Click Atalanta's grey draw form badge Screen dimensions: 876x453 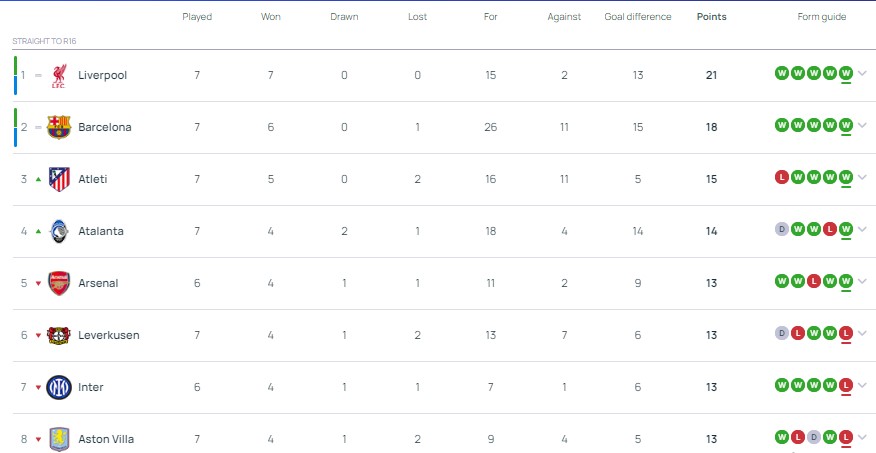782,229
